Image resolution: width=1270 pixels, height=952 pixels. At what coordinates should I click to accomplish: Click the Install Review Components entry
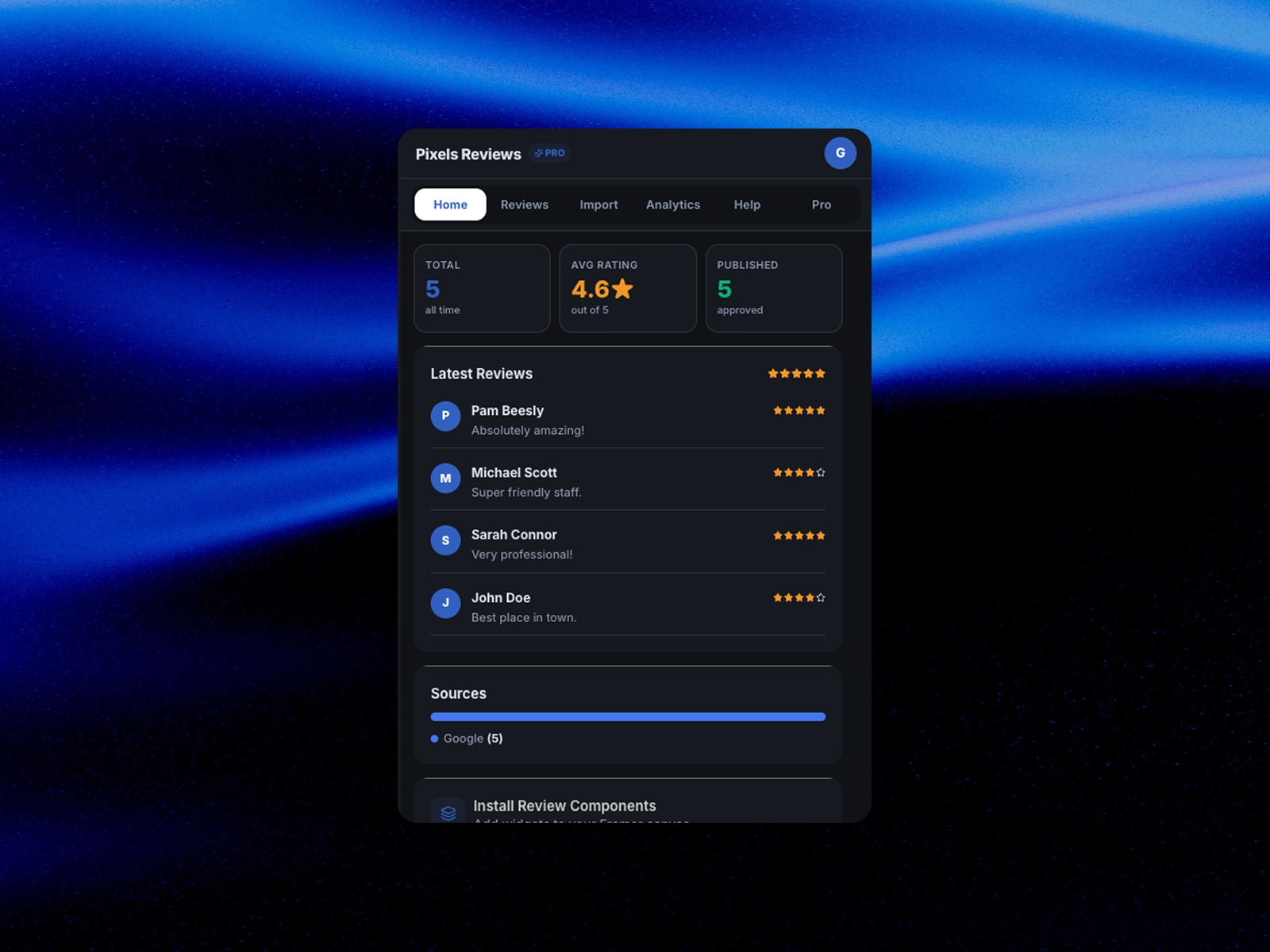pos(564,805)
